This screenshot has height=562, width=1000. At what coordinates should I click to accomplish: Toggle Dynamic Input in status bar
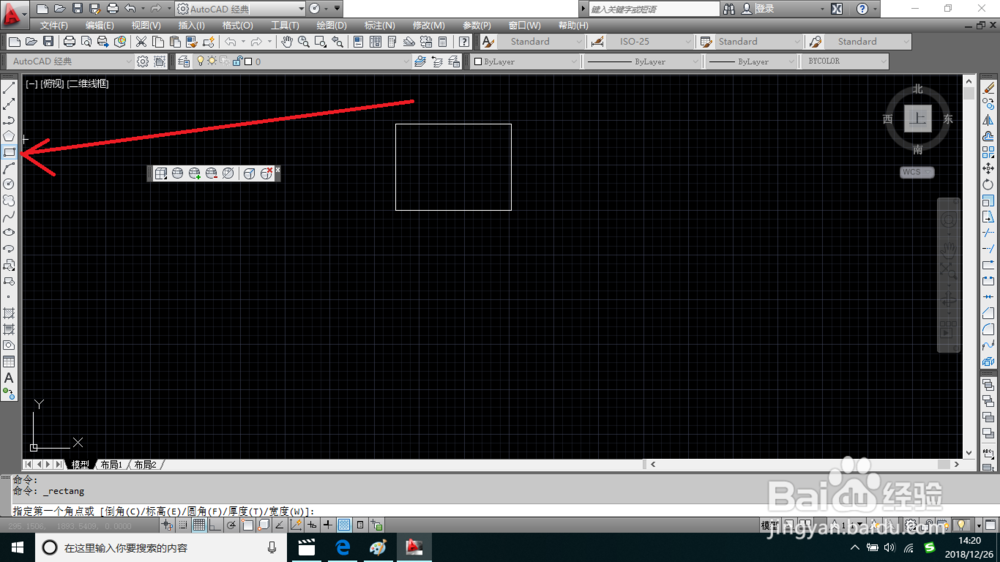click(312, 525)
